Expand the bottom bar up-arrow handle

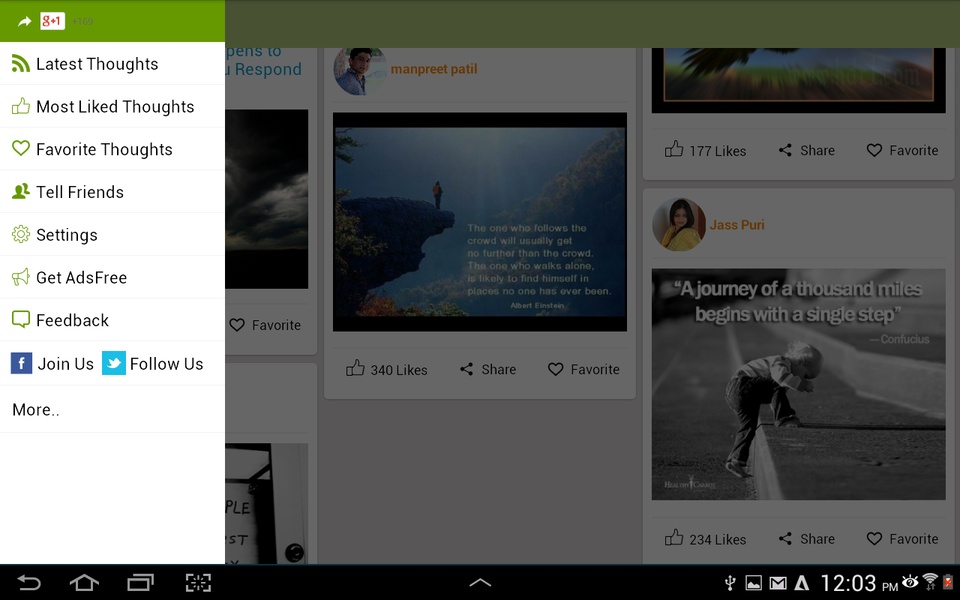480,582
